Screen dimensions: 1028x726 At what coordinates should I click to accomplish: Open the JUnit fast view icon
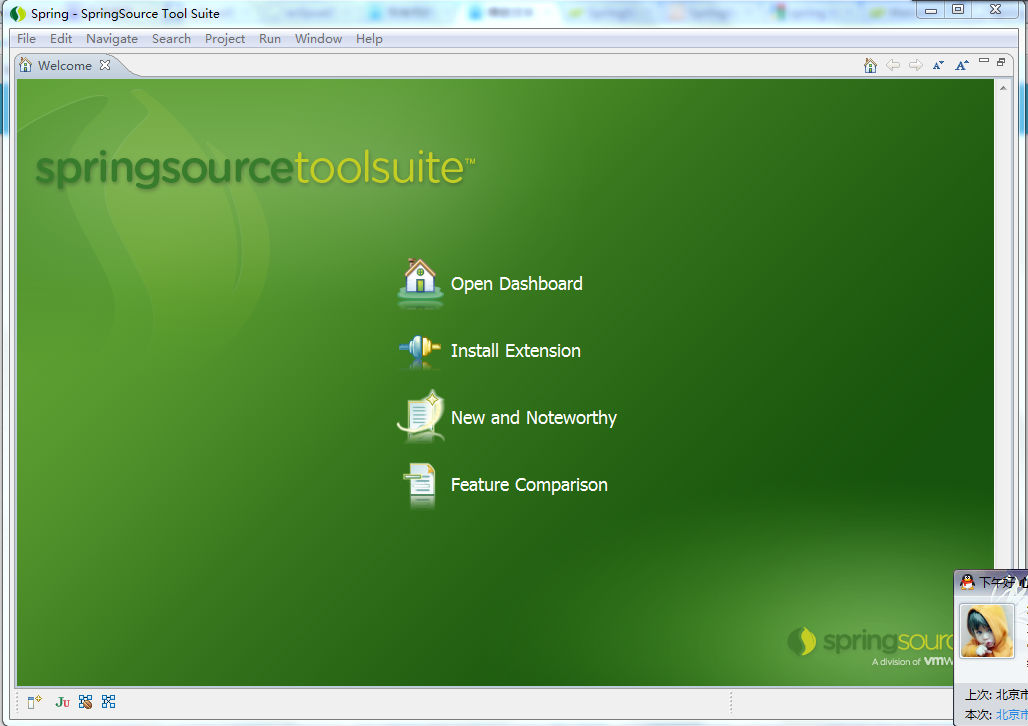coord(62,702)
